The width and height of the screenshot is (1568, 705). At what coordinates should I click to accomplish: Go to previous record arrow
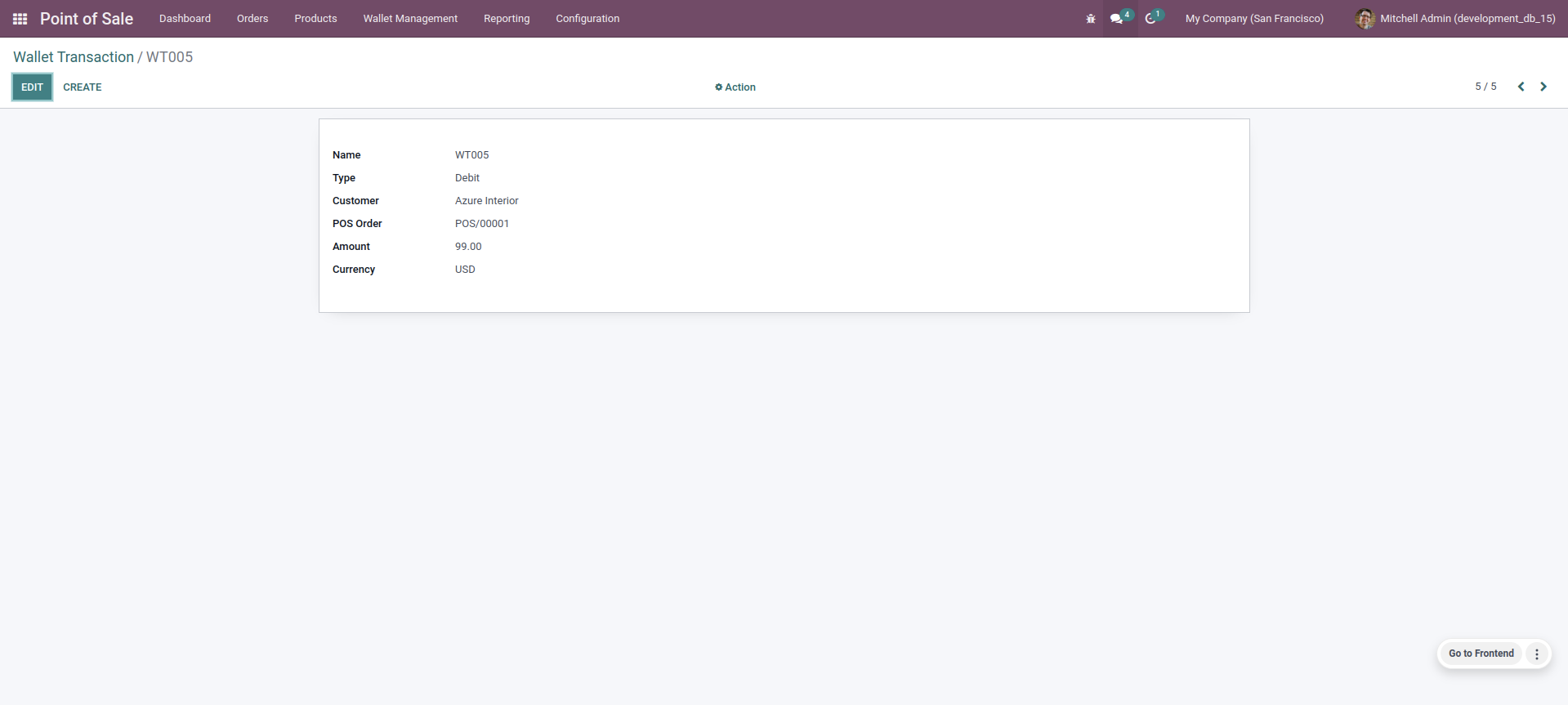(x=1521, y=87)
